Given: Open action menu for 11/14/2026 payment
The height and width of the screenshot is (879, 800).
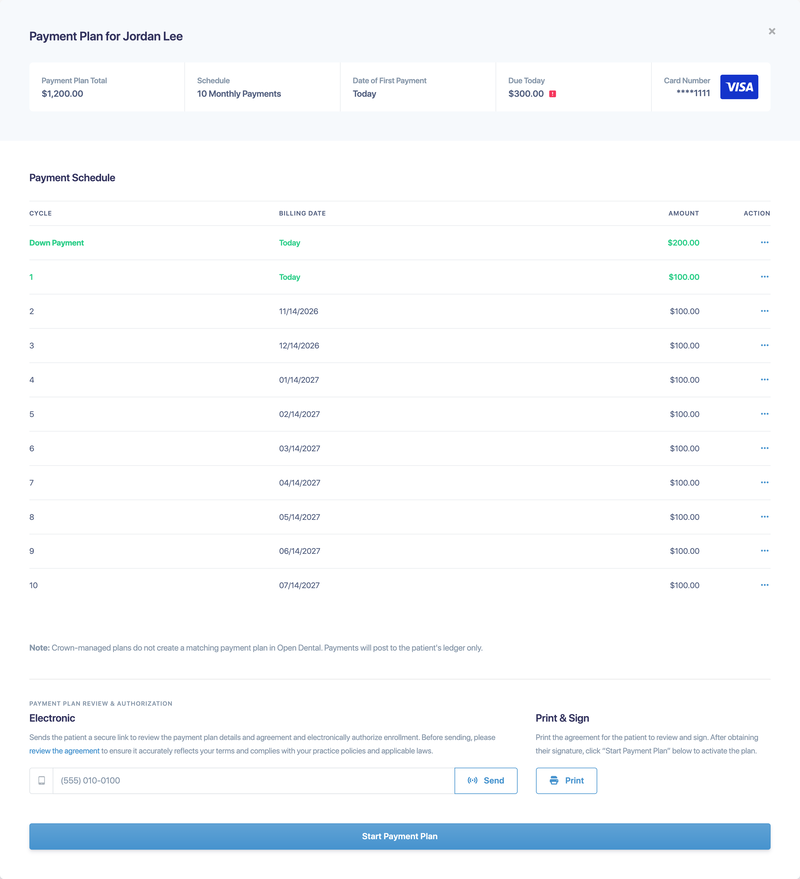Looking at the screenshot, I should point(764,311).
